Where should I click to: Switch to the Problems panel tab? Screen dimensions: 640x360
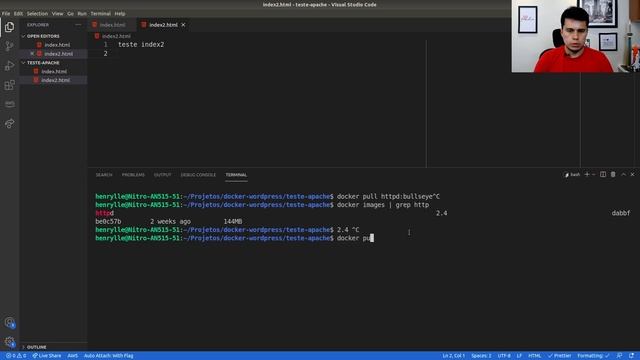pyautogui.click(x=133, y=175)
